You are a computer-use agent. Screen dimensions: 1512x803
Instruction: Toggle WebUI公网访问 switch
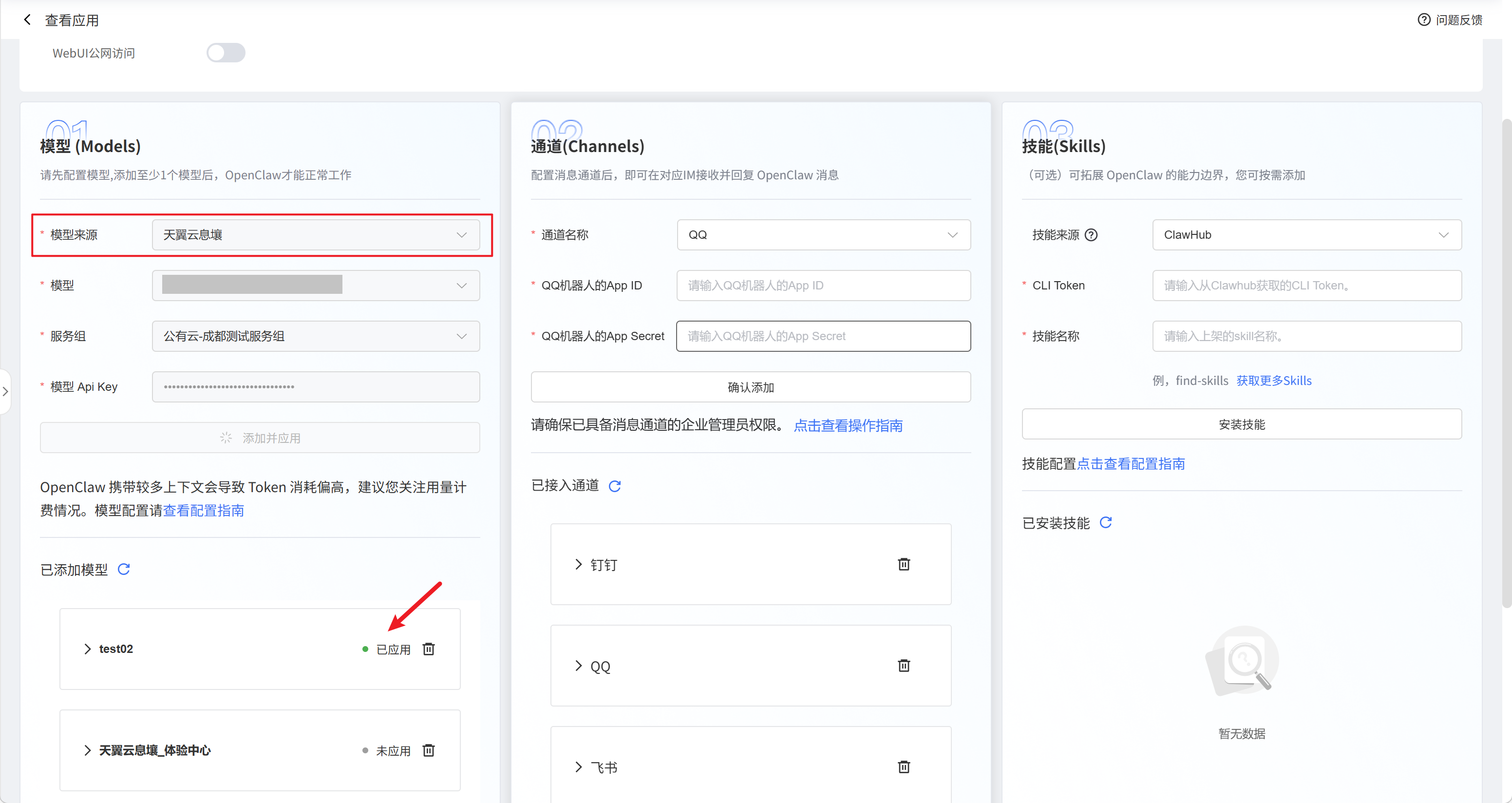[226, 53]
